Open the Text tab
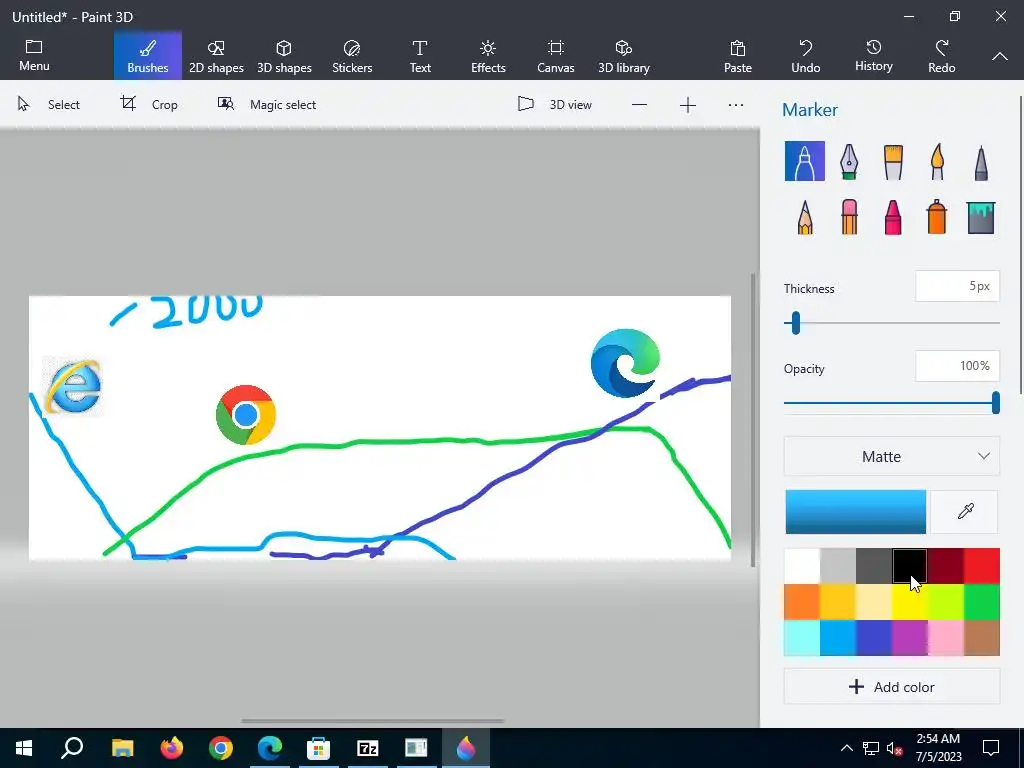The width and height of the screenshot is (1024, 768). [x=420, y=56]
